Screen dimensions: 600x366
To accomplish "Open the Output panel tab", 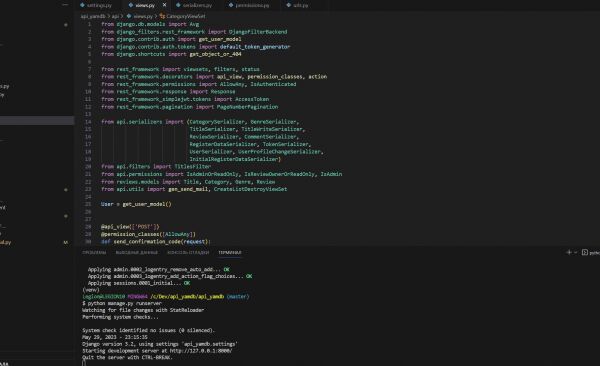I will coord(137,252).
